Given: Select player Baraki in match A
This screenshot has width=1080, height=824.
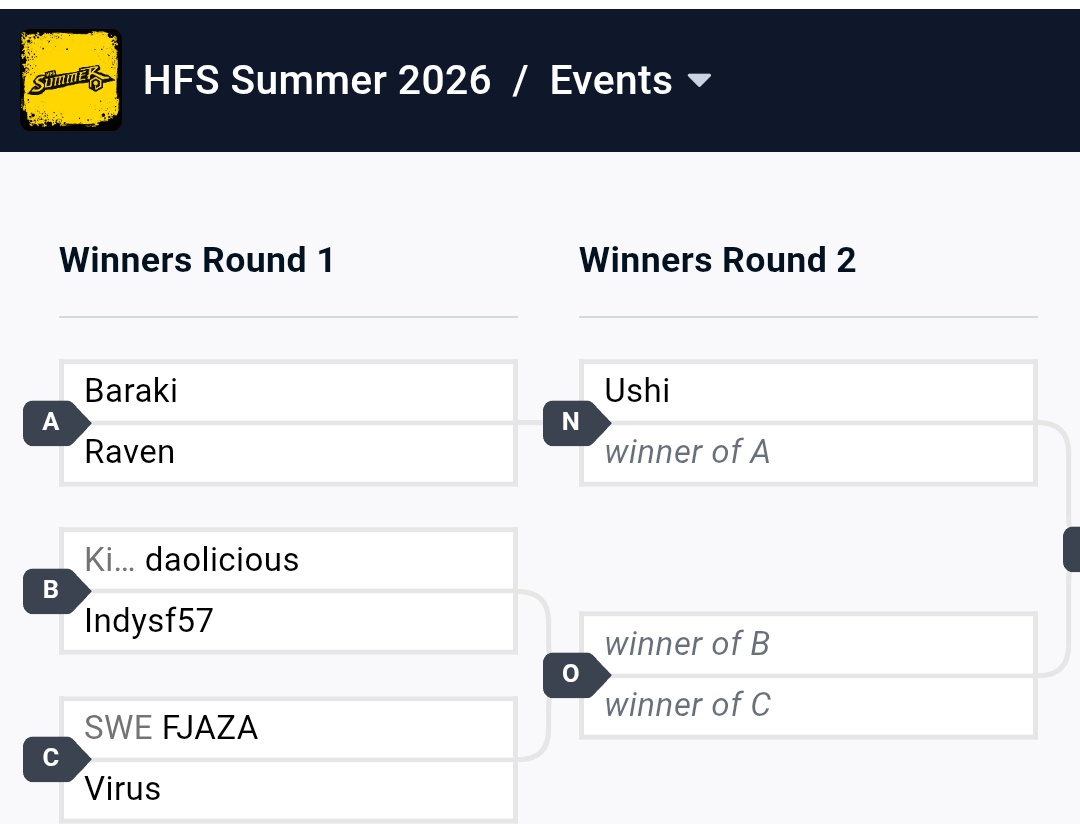Looking at the screenshot, I should coord(289,391).
